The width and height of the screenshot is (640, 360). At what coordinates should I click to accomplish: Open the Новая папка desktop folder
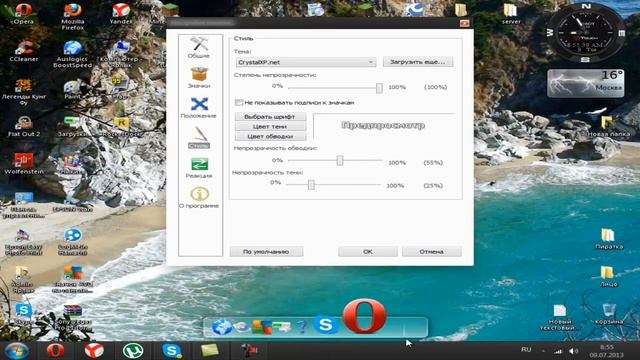coord(608,126)
